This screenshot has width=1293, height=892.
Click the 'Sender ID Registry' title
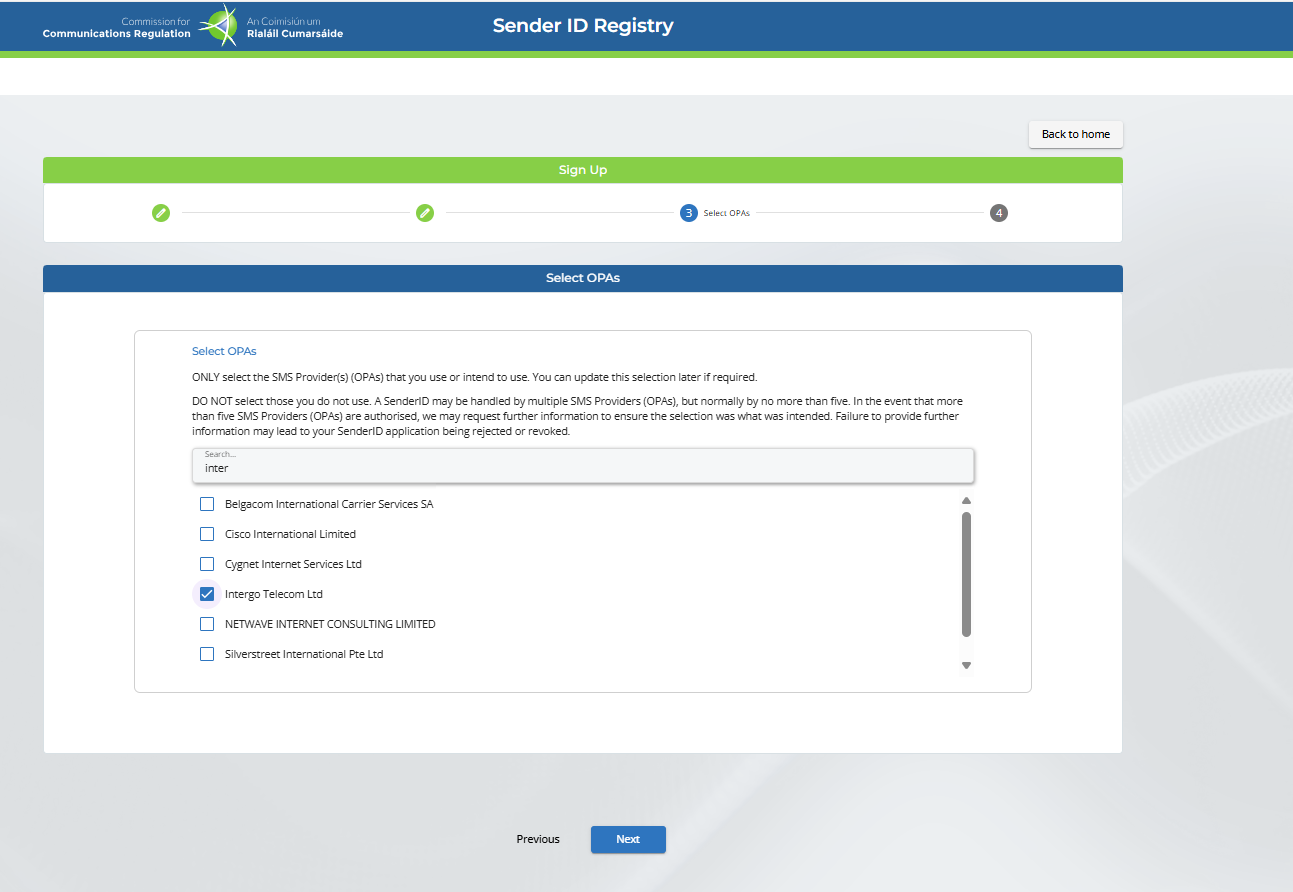tap(583, 26)
